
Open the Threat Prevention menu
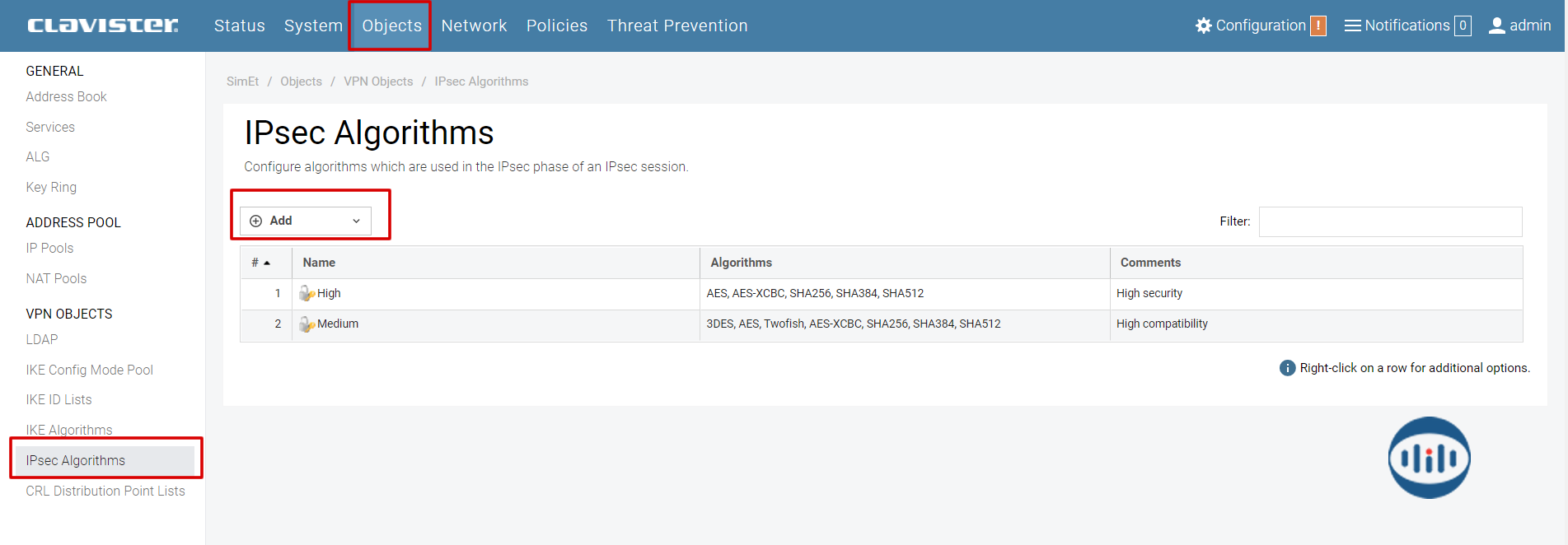[677, 26]
